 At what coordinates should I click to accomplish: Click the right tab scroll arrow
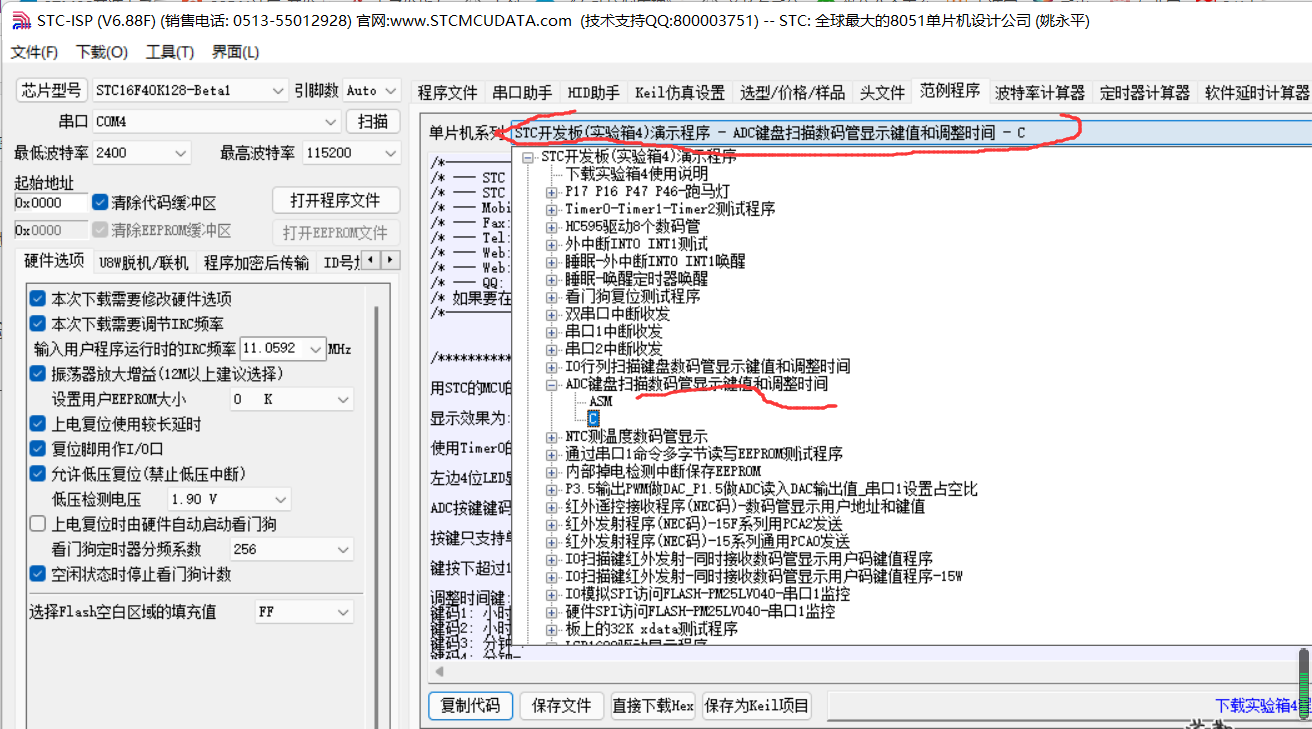pyautogui.click(x=391, y=260)
